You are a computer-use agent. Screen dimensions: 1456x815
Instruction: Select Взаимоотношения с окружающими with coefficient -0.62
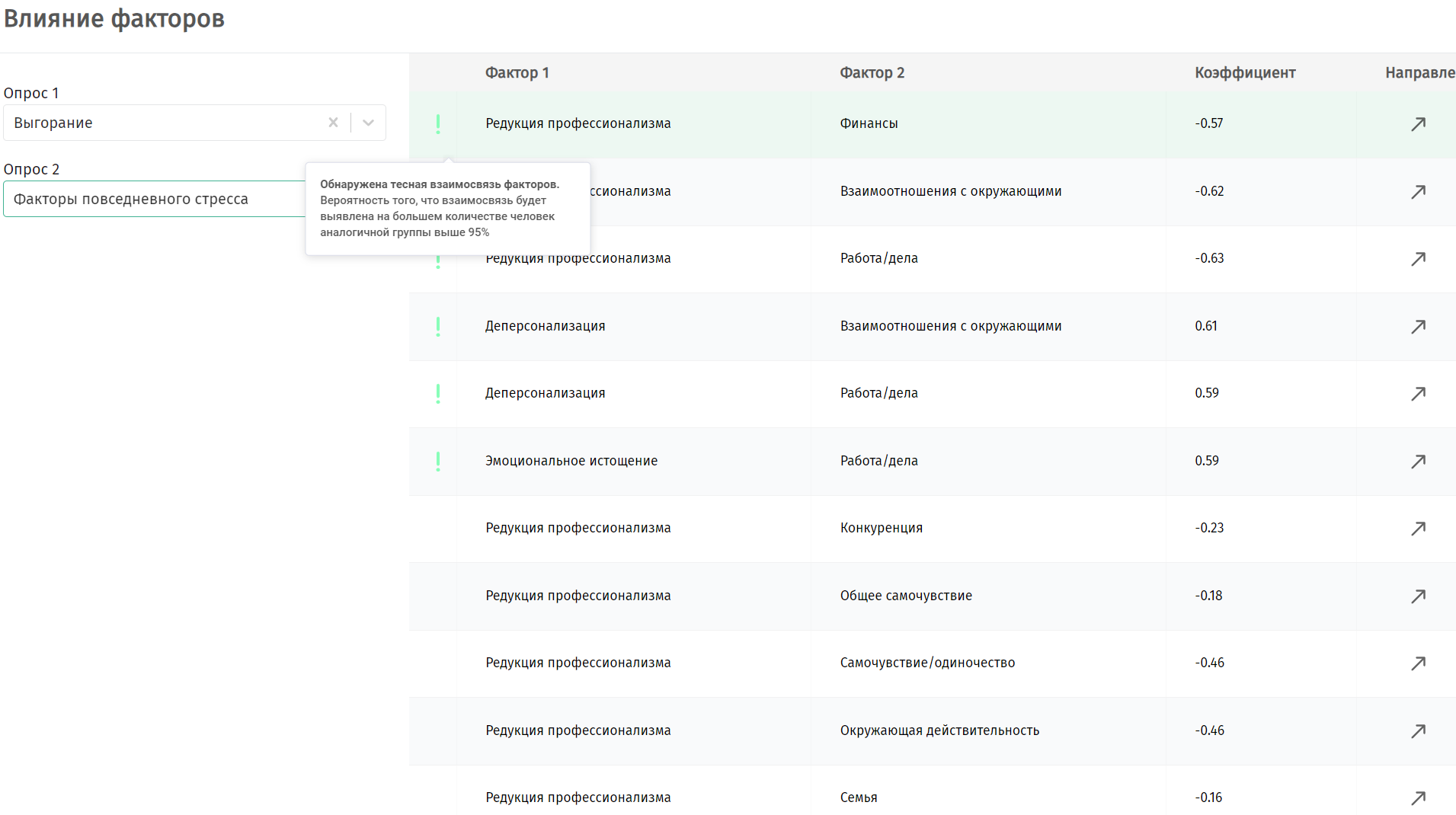(951, 191)
